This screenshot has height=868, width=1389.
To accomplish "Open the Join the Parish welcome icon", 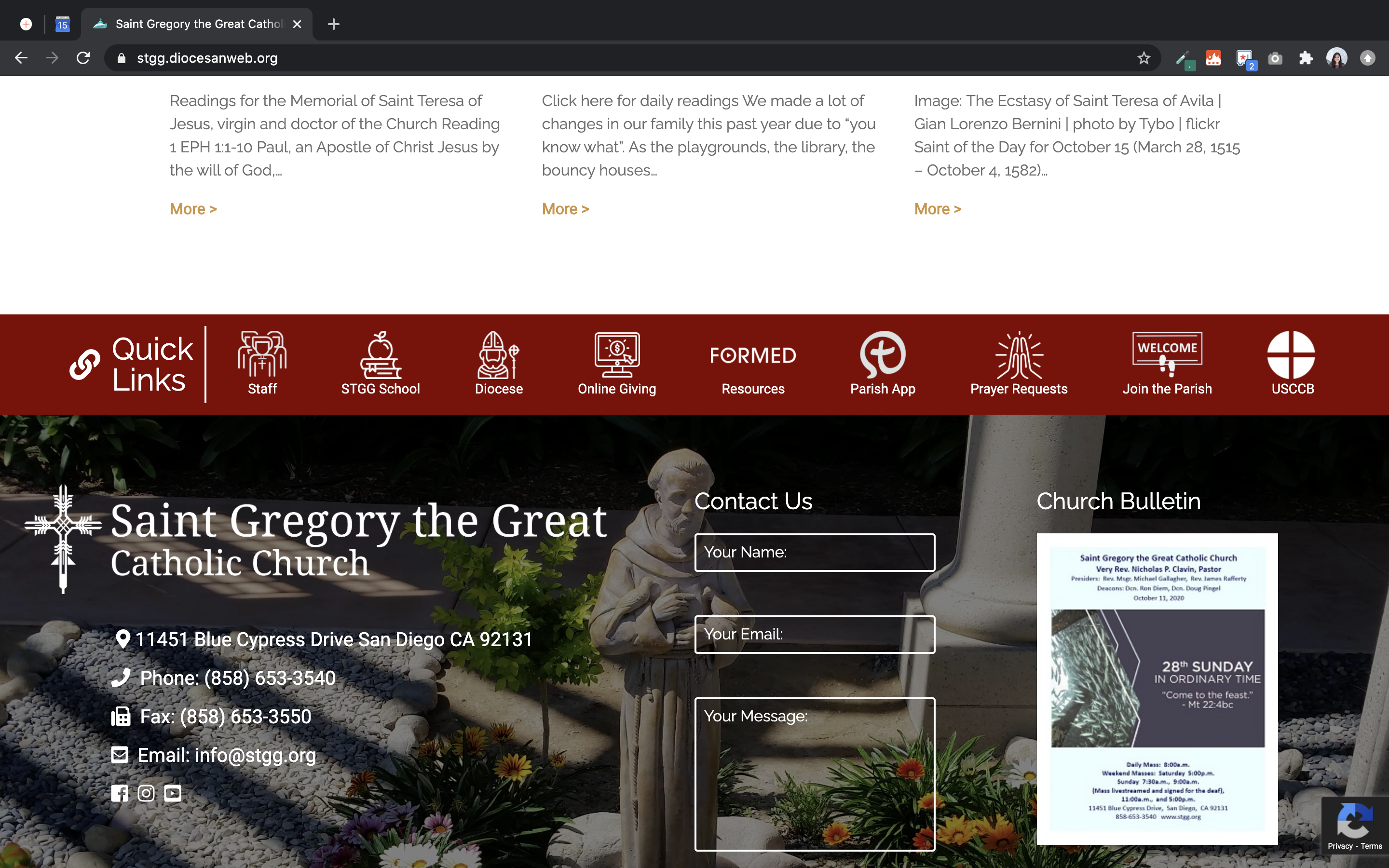I will click(1166, 353).
